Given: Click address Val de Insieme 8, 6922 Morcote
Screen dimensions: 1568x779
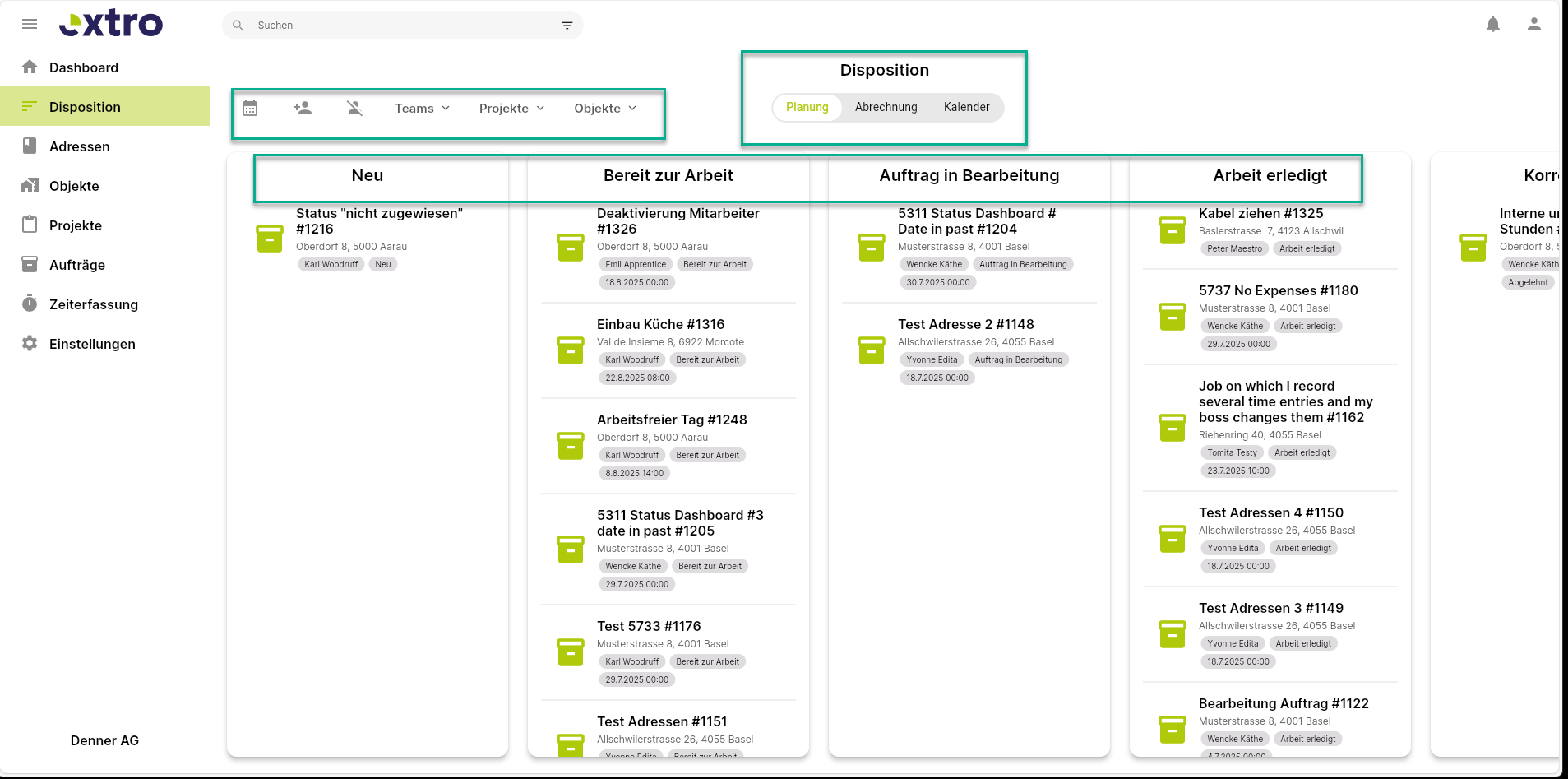Looking at the screenshot, I should click(670, 342).
